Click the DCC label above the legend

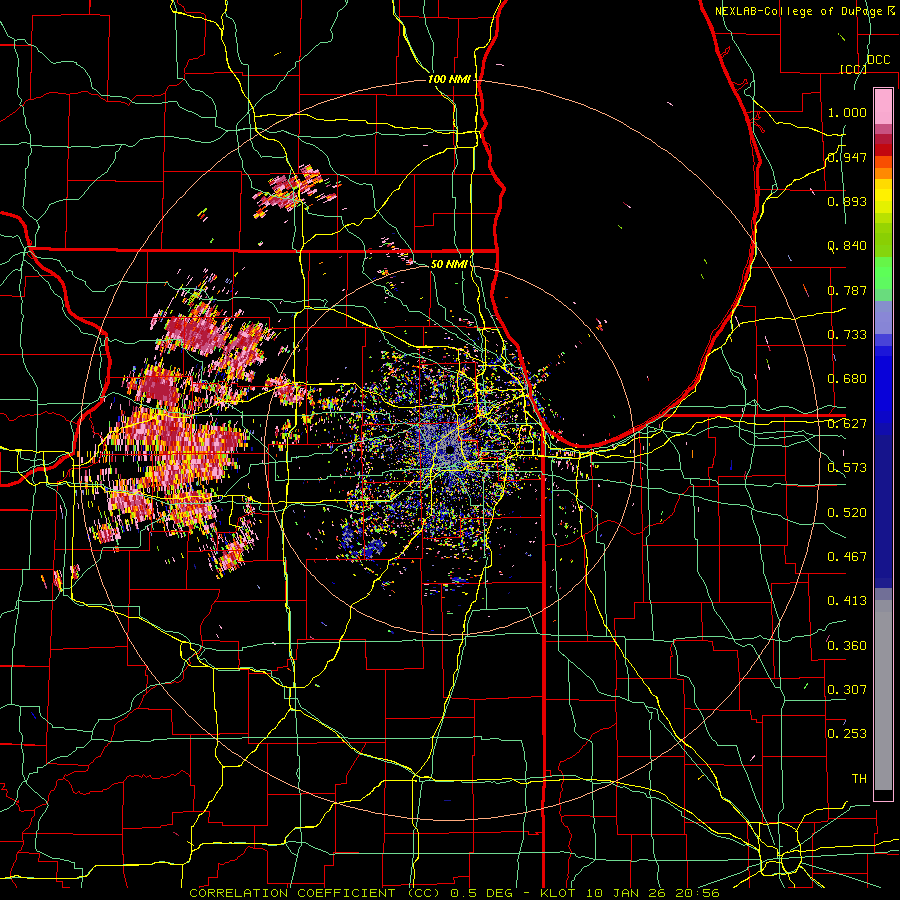pos(878,60)
